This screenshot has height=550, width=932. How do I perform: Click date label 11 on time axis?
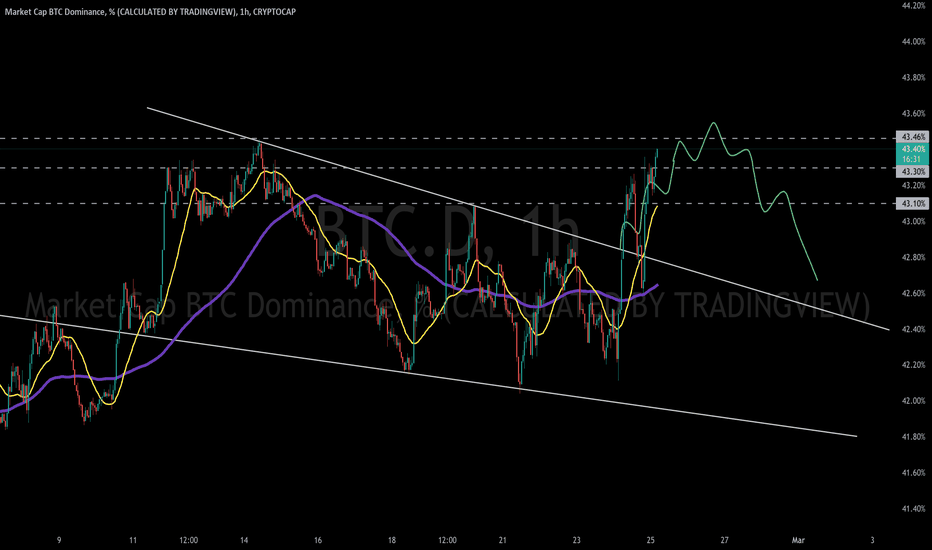[133, 540]
